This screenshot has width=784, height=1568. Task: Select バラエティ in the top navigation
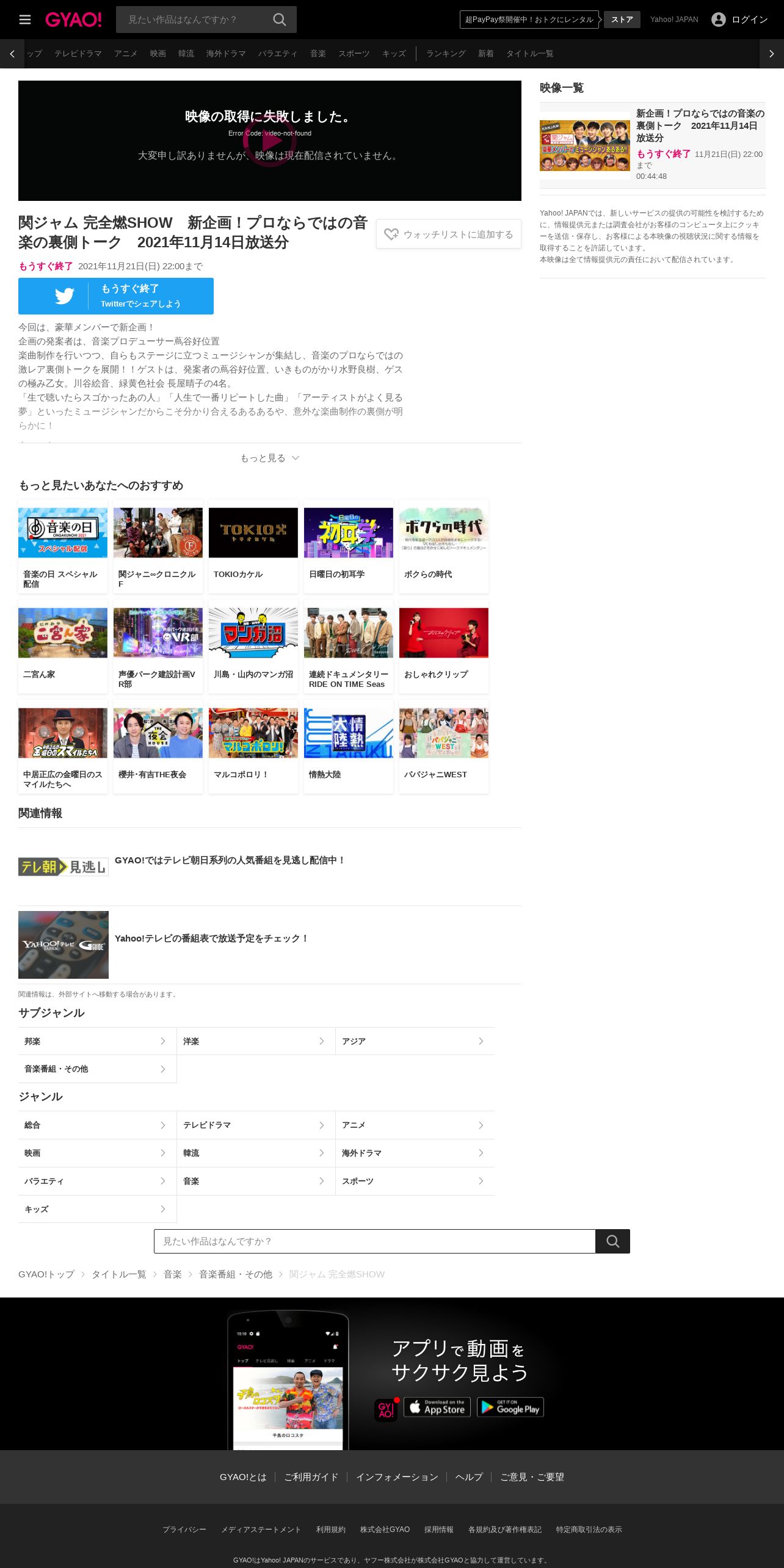278,54
